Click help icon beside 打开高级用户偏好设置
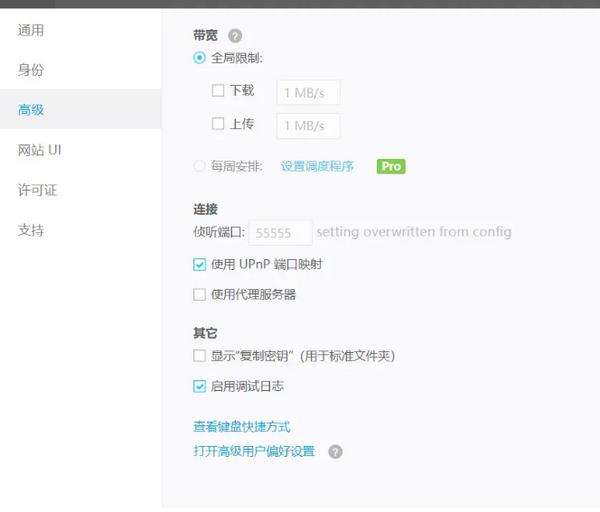Screen dimensions: 600x512 pos(335,452)
